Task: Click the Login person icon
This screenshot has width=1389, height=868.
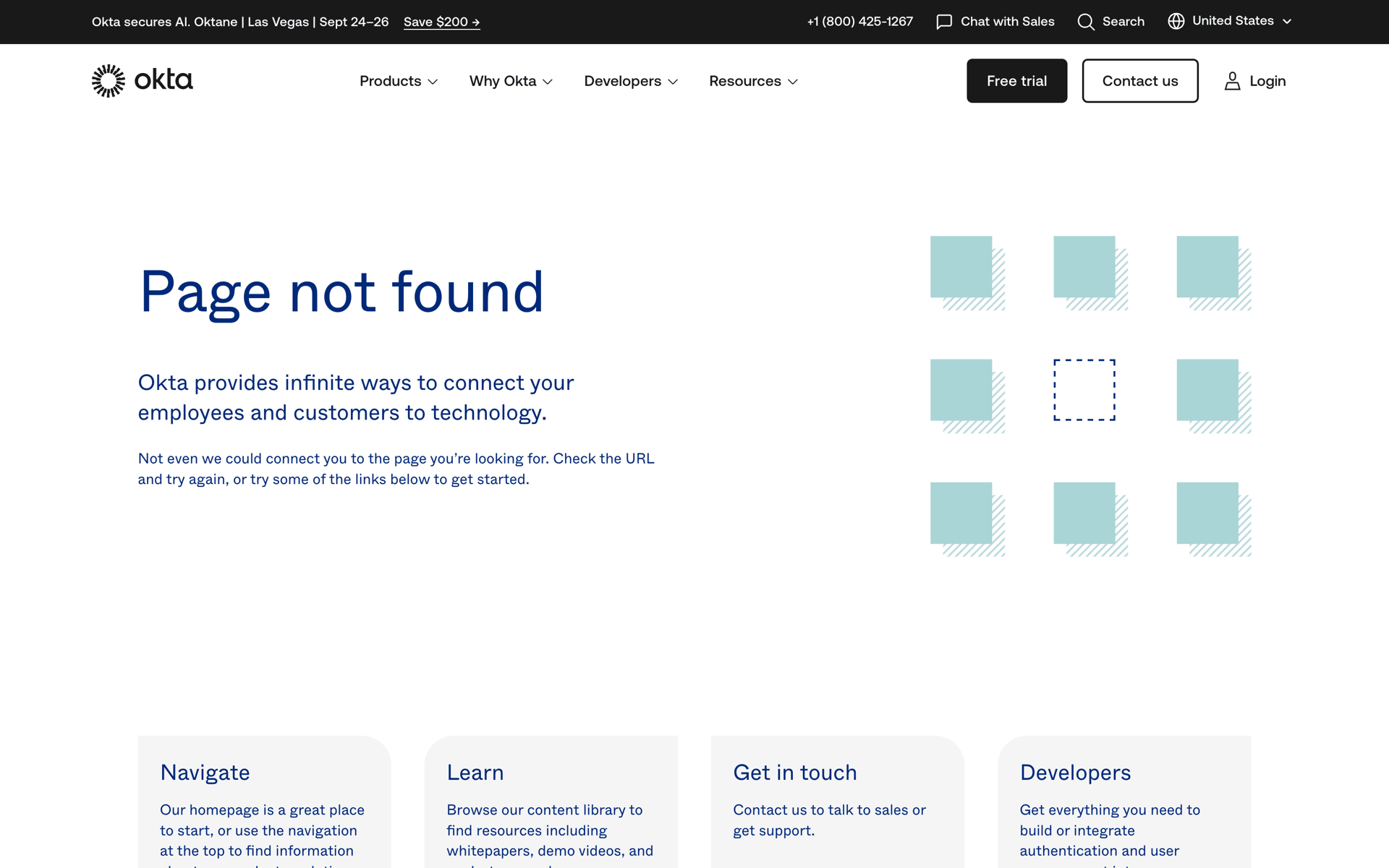Action: [x=1232, y=81]
